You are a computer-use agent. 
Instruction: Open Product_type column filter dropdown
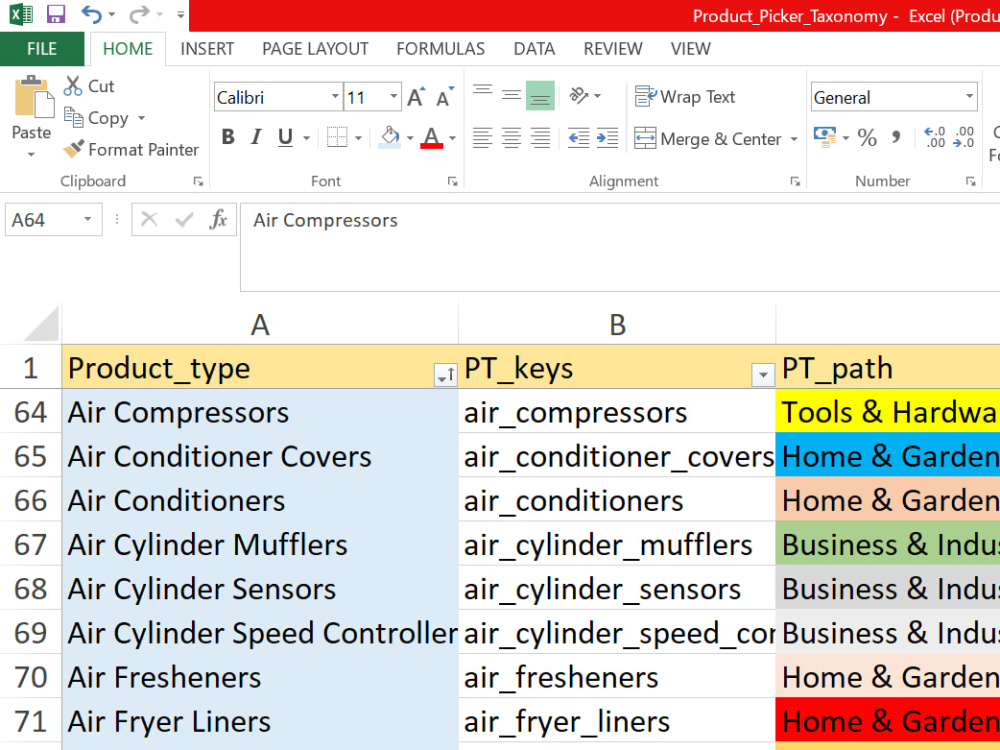pos(445,375)
